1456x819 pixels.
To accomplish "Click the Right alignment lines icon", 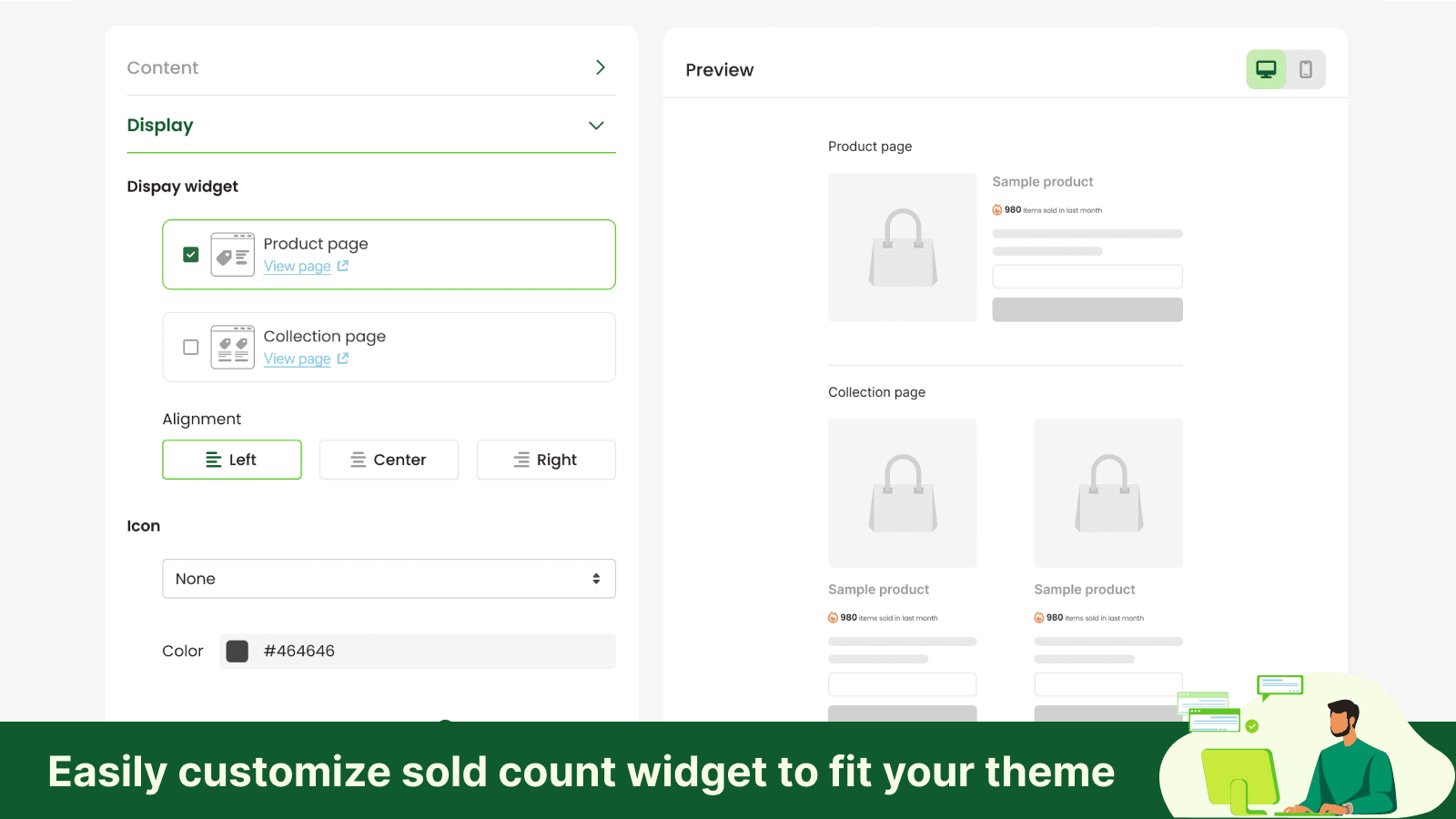I will click(x=521, y=460).
